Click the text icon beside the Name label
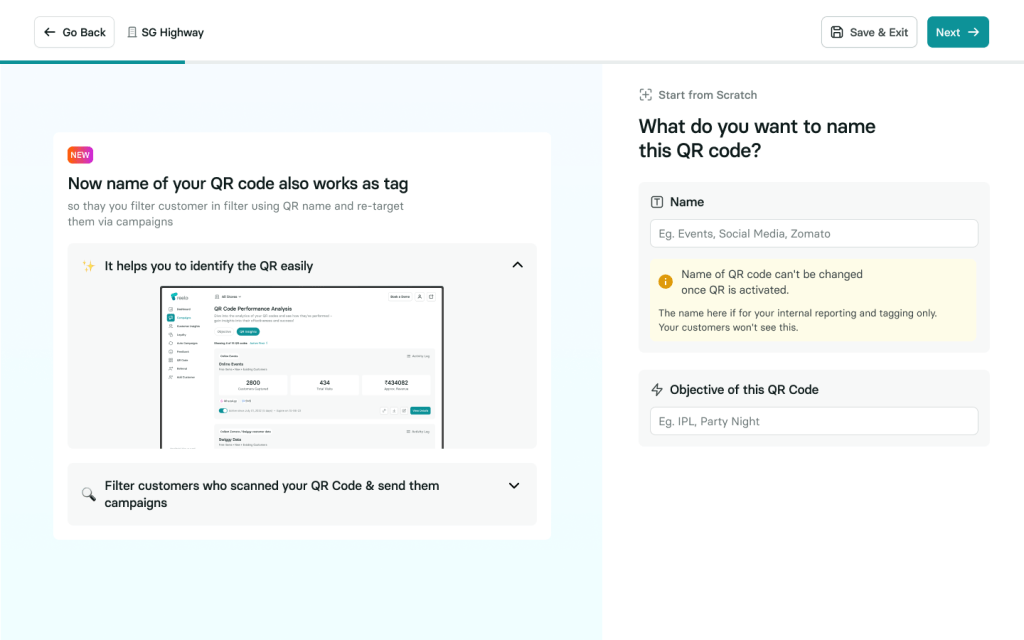Screen dimensions: 1024x640 click(657, 202)
